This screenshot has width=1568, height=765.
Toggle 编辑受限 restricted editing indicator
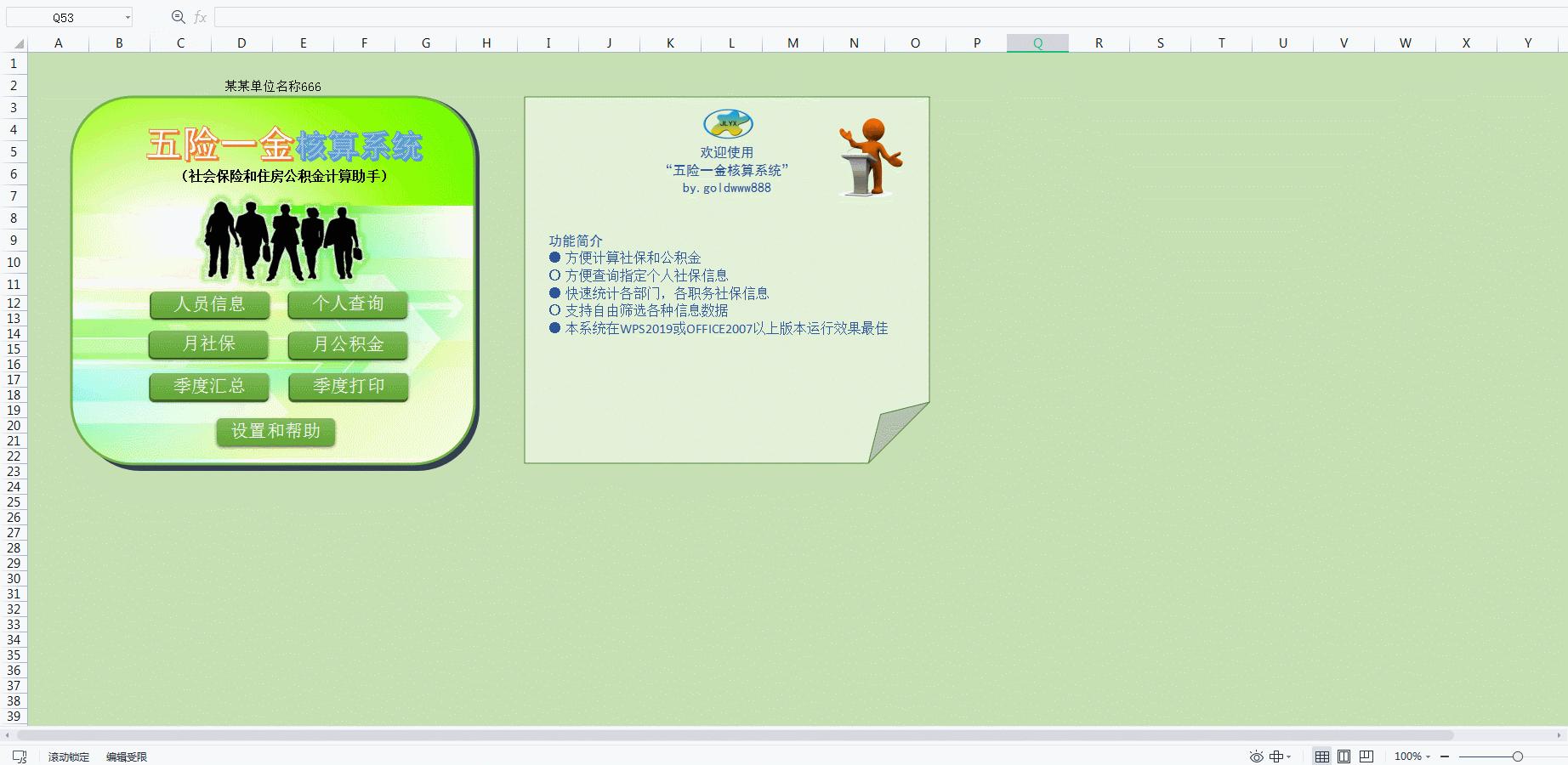coord(125,756)
